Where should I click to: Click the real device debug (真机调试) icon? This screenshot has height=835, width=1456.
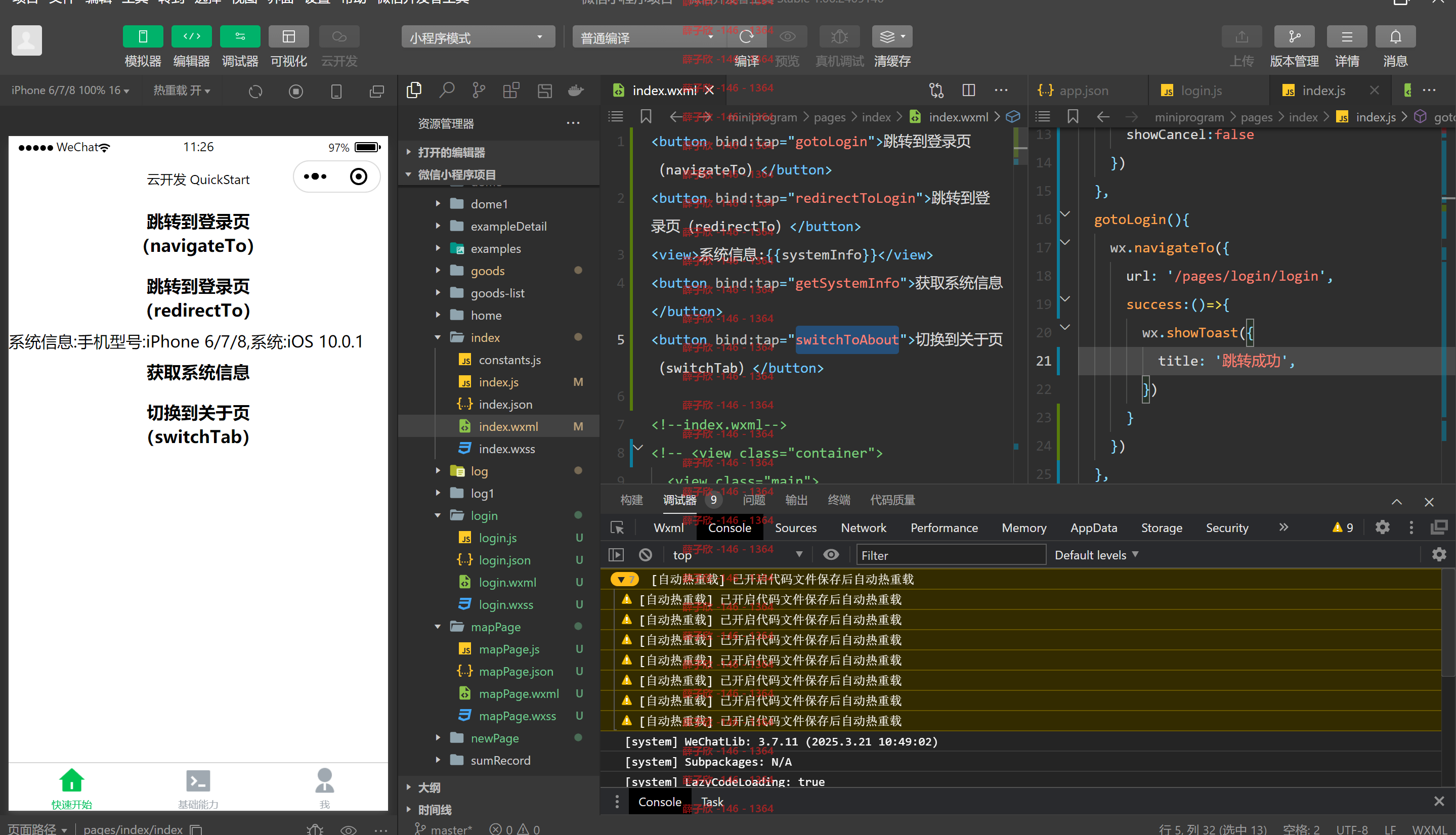[x=839, y=37]
